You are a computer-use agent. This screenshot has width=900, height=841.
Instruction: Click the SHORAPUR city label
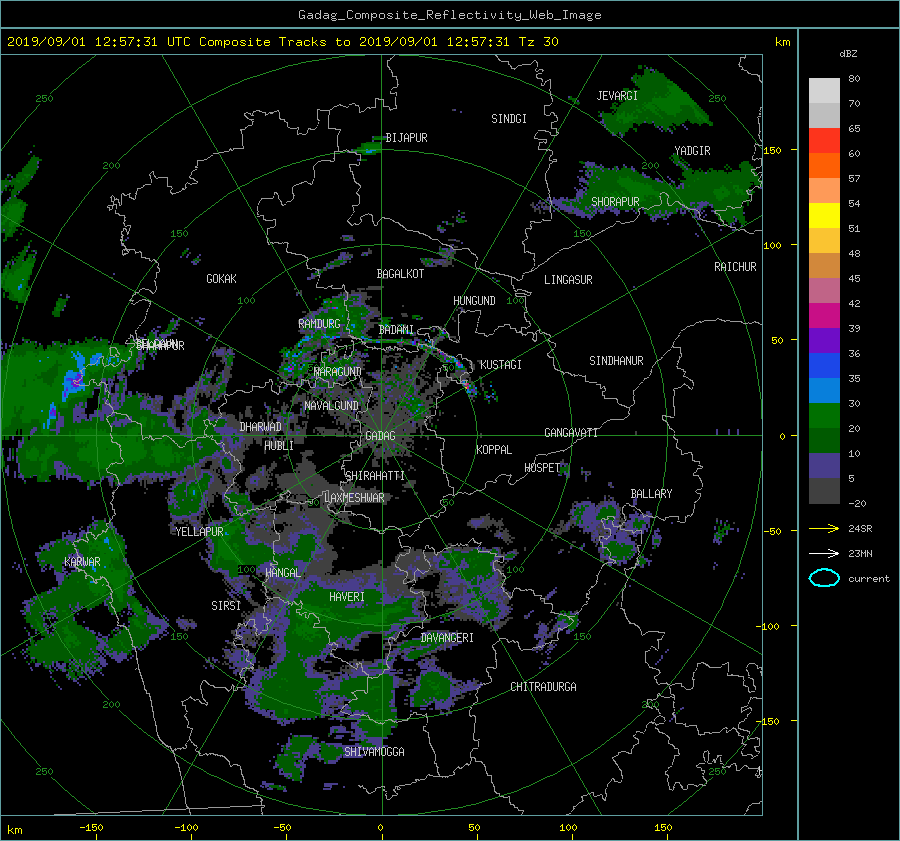pos(615,202)
